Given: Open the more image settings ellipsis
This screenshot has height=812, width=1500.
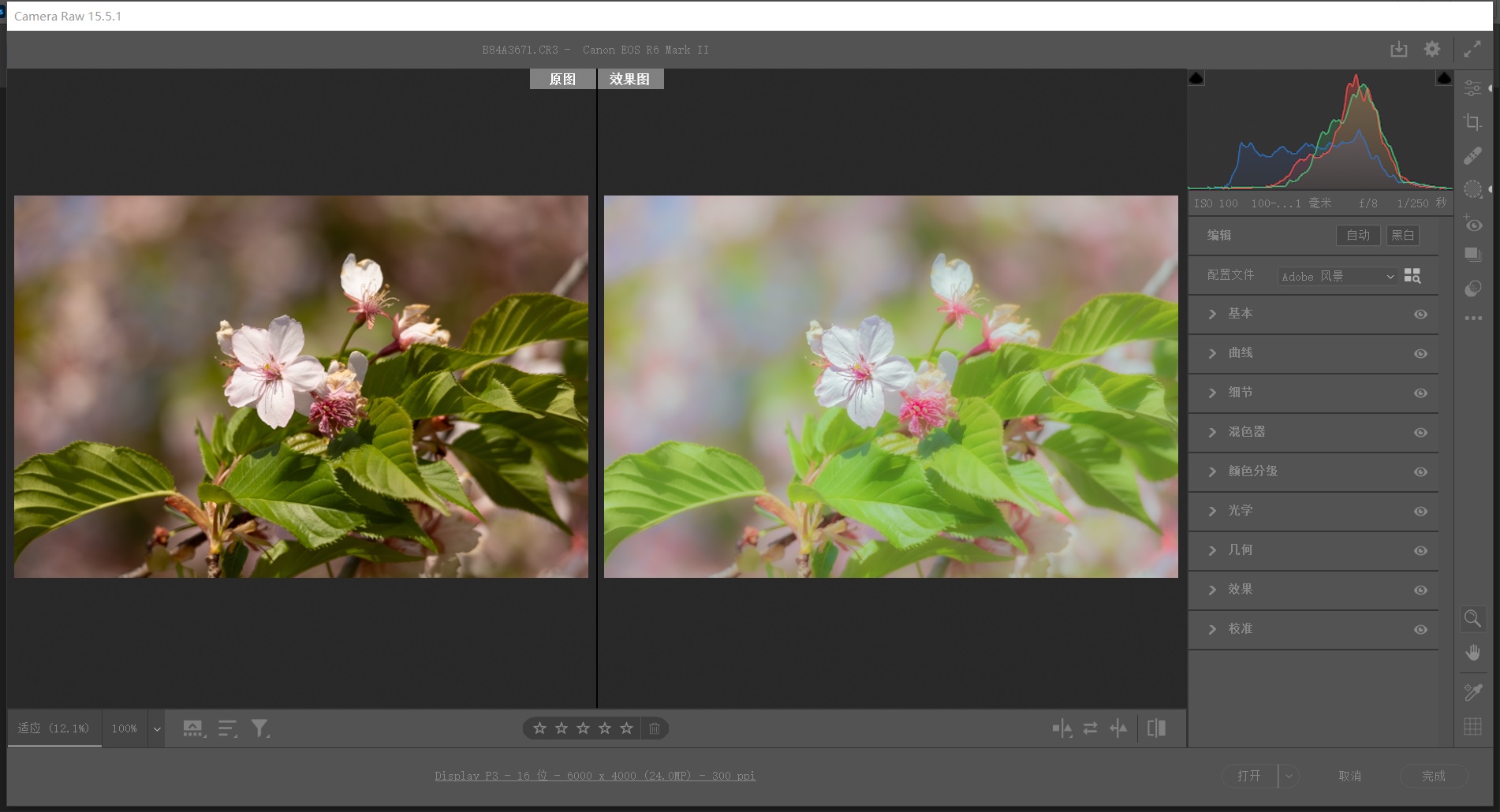Looking at the screenshot, I should pyautogui.click(x=1472, y=318).
